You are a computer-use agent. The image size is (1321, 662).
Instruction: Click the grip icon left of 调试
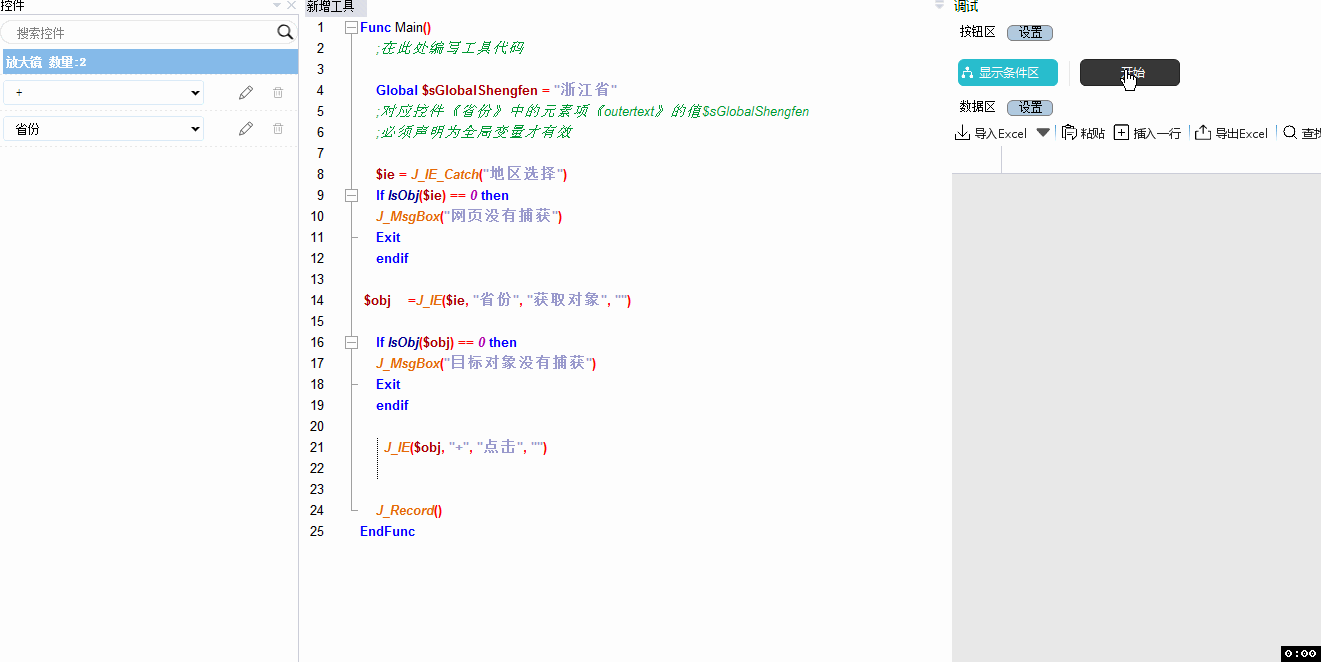pyautogui.click(x=939, y=5)
